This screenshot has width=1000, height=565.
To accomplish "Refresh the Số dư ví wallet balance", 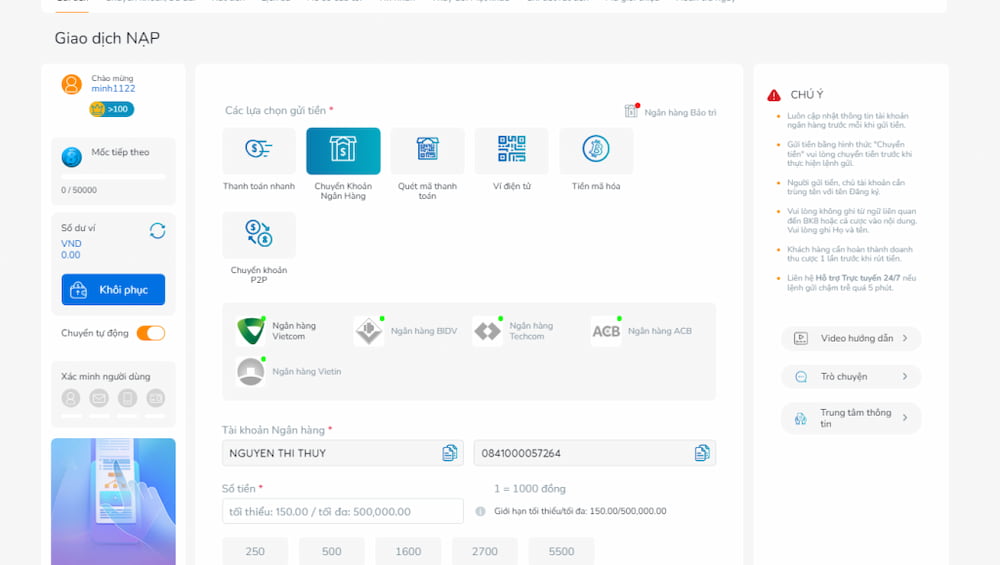I will coord(158,230).
